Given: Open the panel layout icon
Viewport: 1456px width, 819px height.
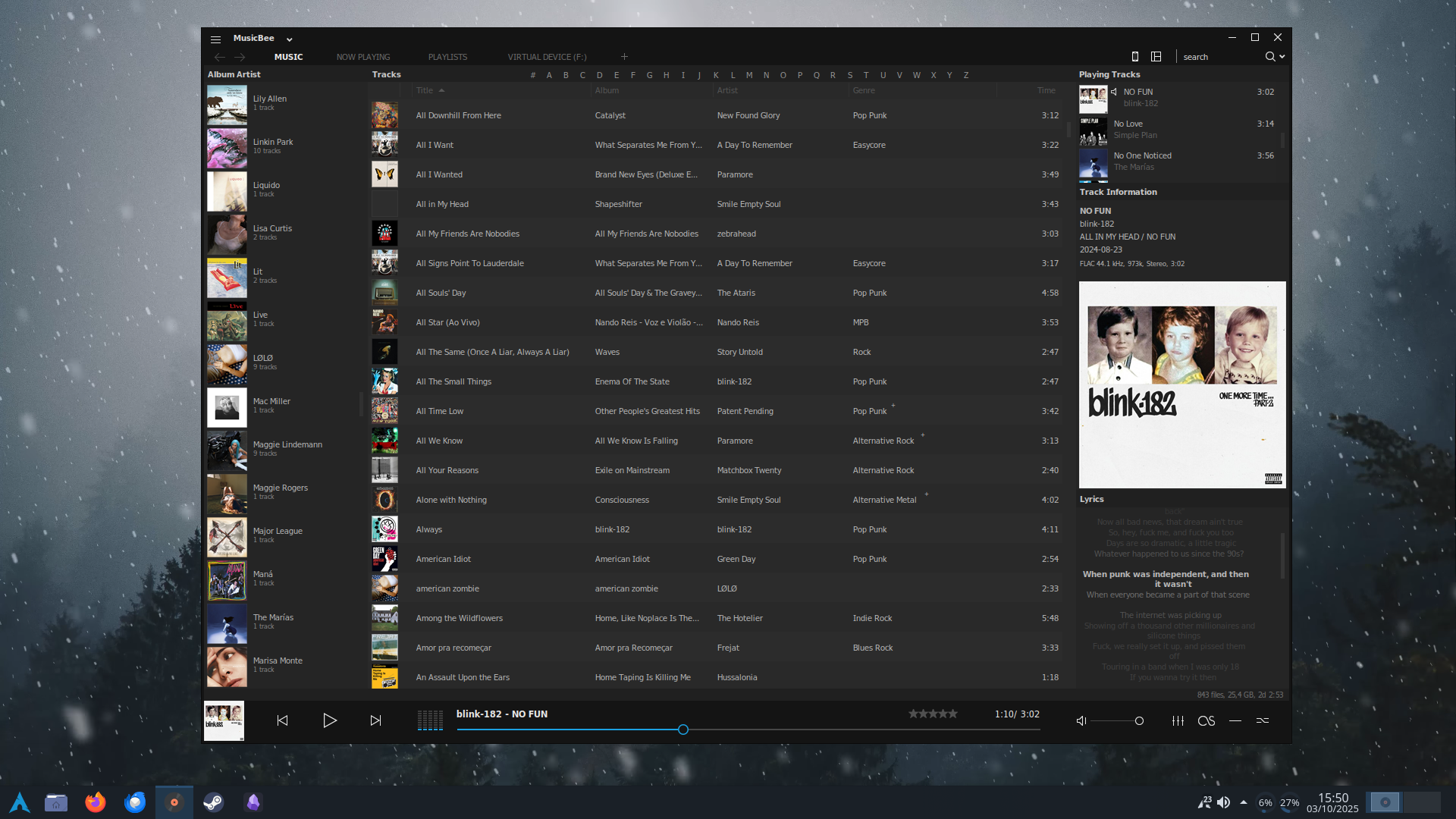Looking at the screenshot, I should tap(1156, 57).
